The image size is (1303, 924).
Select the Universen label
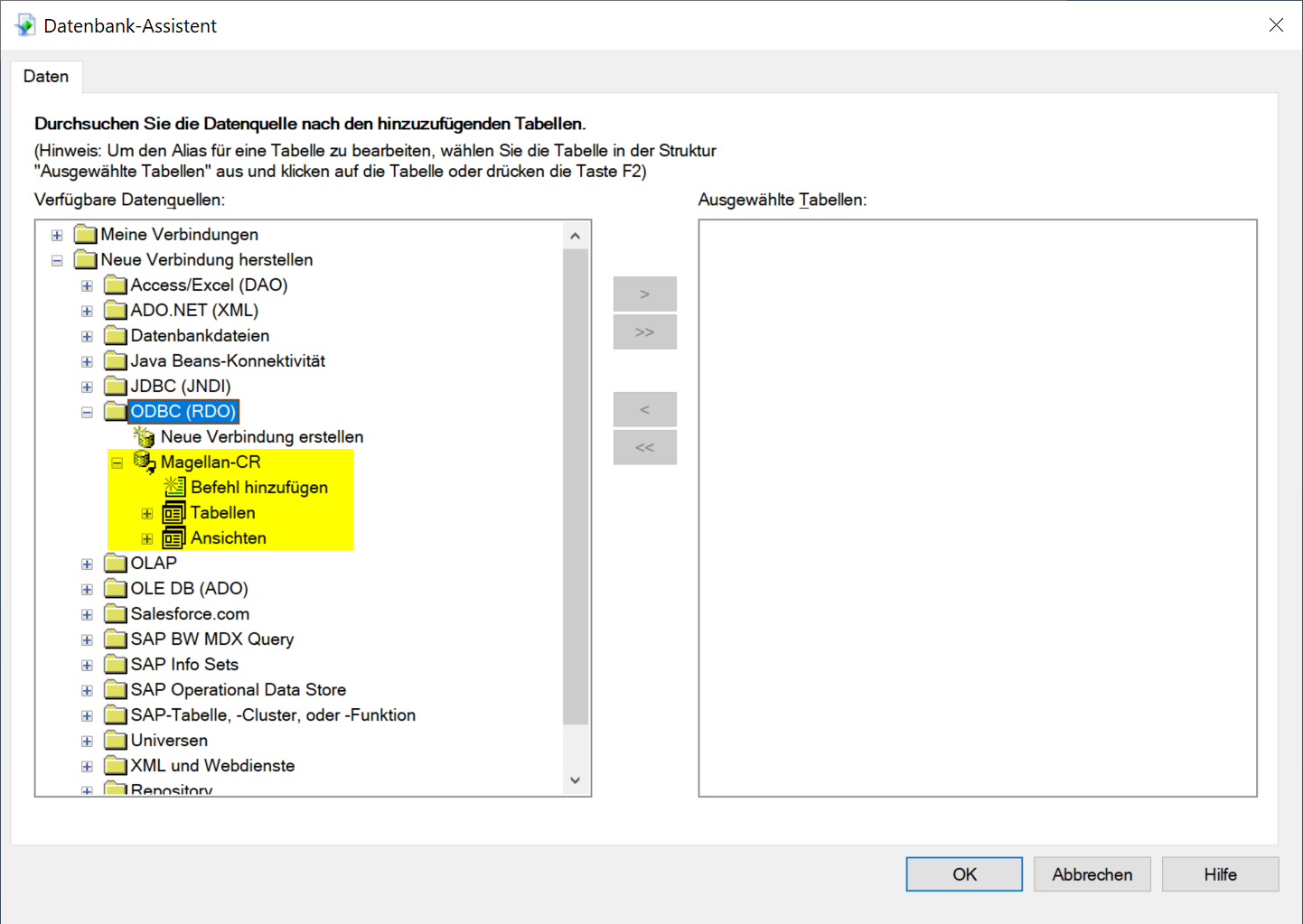tap(169, 741)
